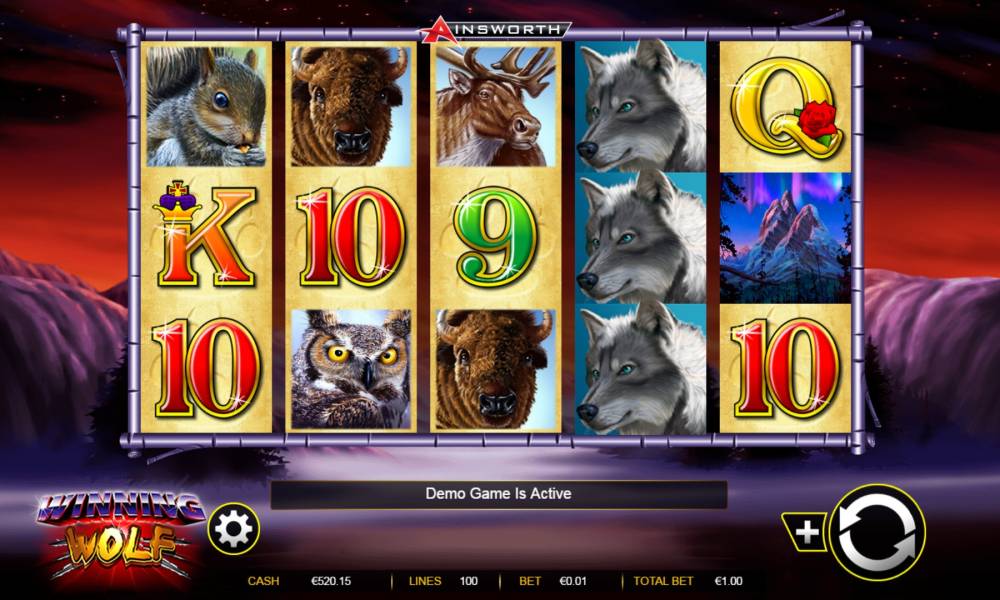This screenshot has width=1000, height=600.
Task: Click the CASH balance €520.15
Action: point(331,581)
